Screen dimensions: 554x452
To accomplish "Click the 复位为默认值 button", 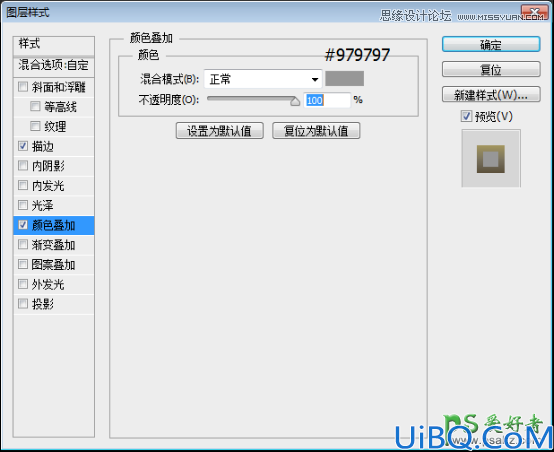I will [316, 131].
